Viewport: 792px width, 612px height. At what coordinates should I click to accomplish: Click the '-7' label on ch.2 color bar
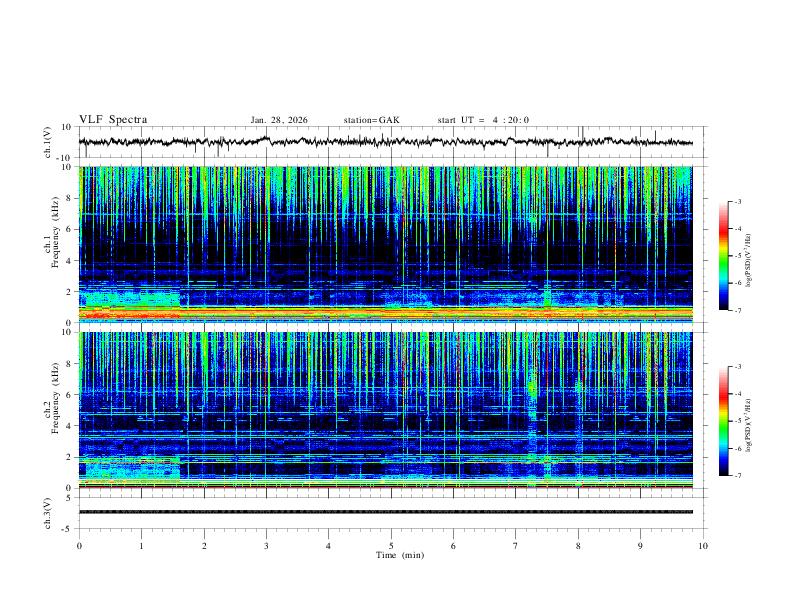click(737, 475)
